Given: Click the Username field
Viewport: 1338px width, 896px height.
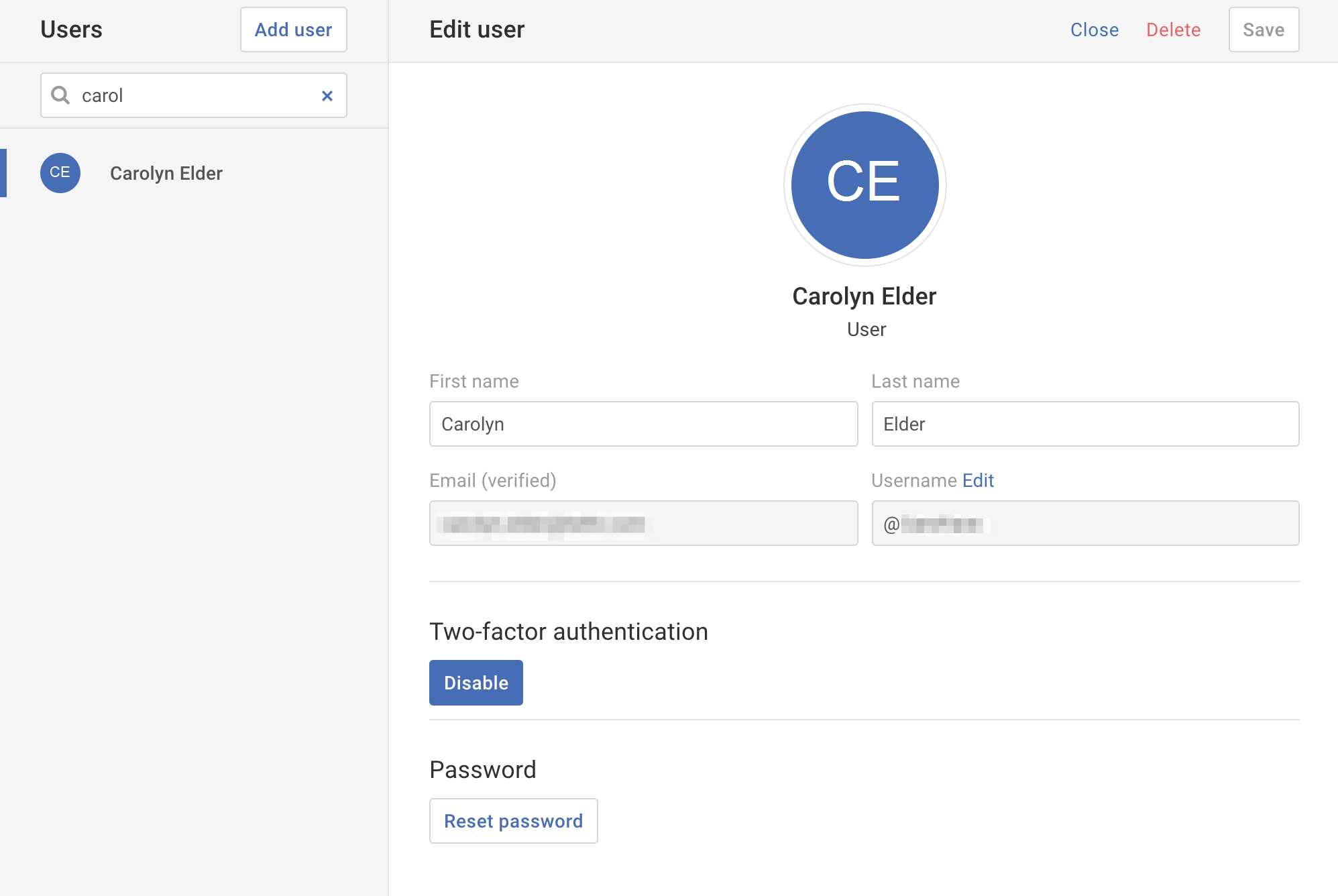Looking at the screenshot, I should [x=1084, y=523].
